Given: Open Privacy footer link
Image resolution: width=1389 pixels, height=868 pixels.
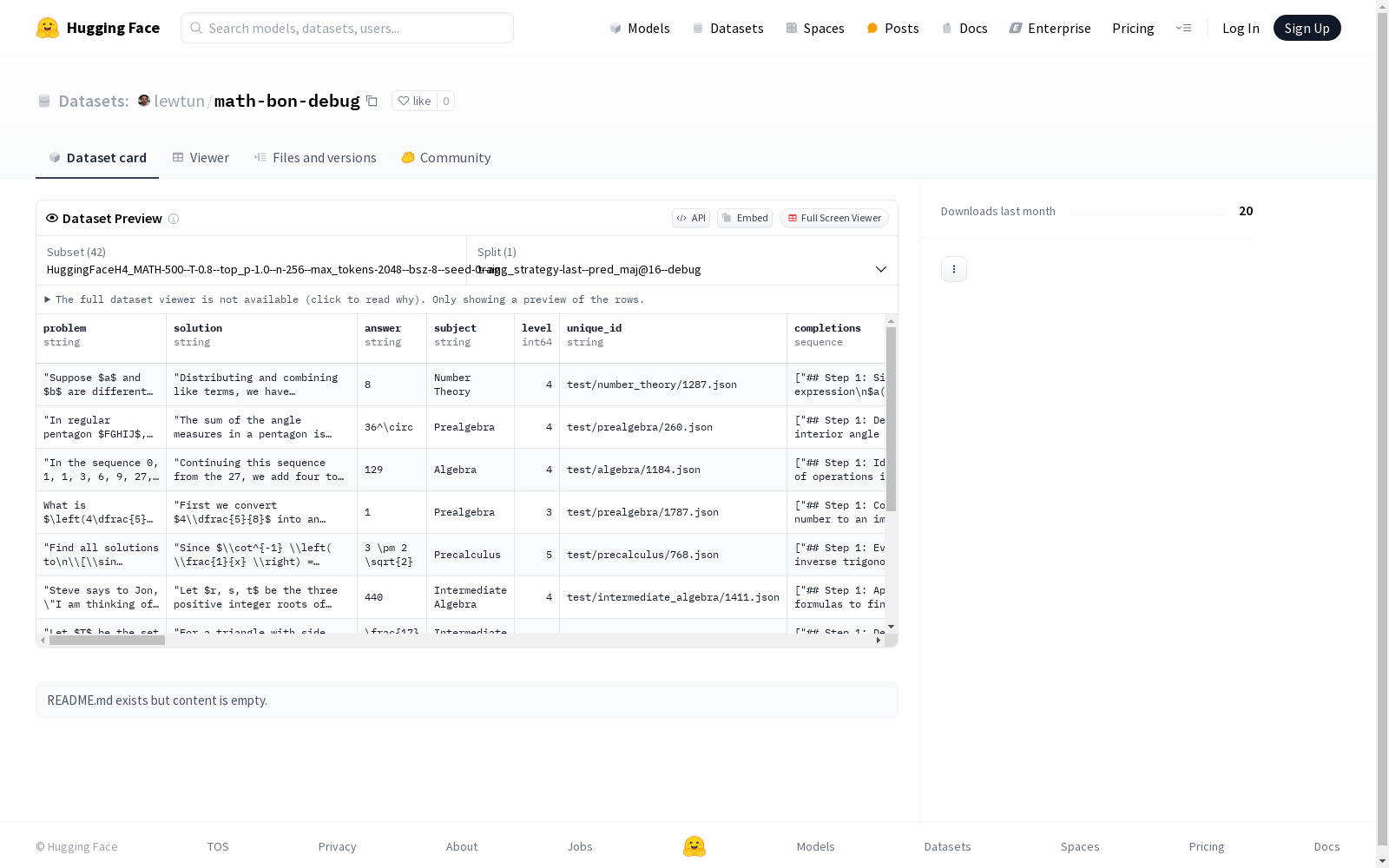Looking at the screenshot, I should click(x=337, y=846).
